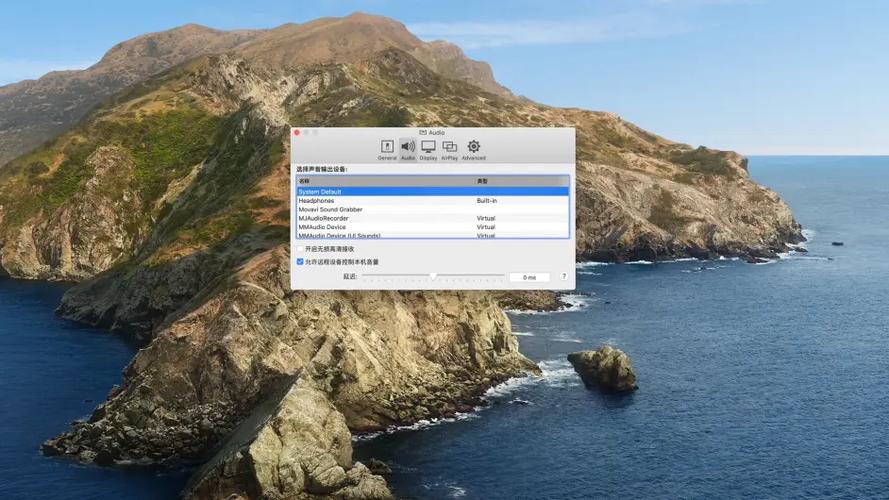889x500 pixels.
Task: Uncheck 允许远程设备控制本机音量 option
Action: click(300, 262)
